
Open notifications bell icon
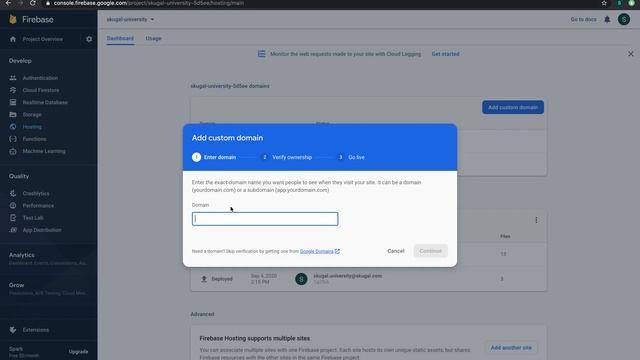pos(607,19)
